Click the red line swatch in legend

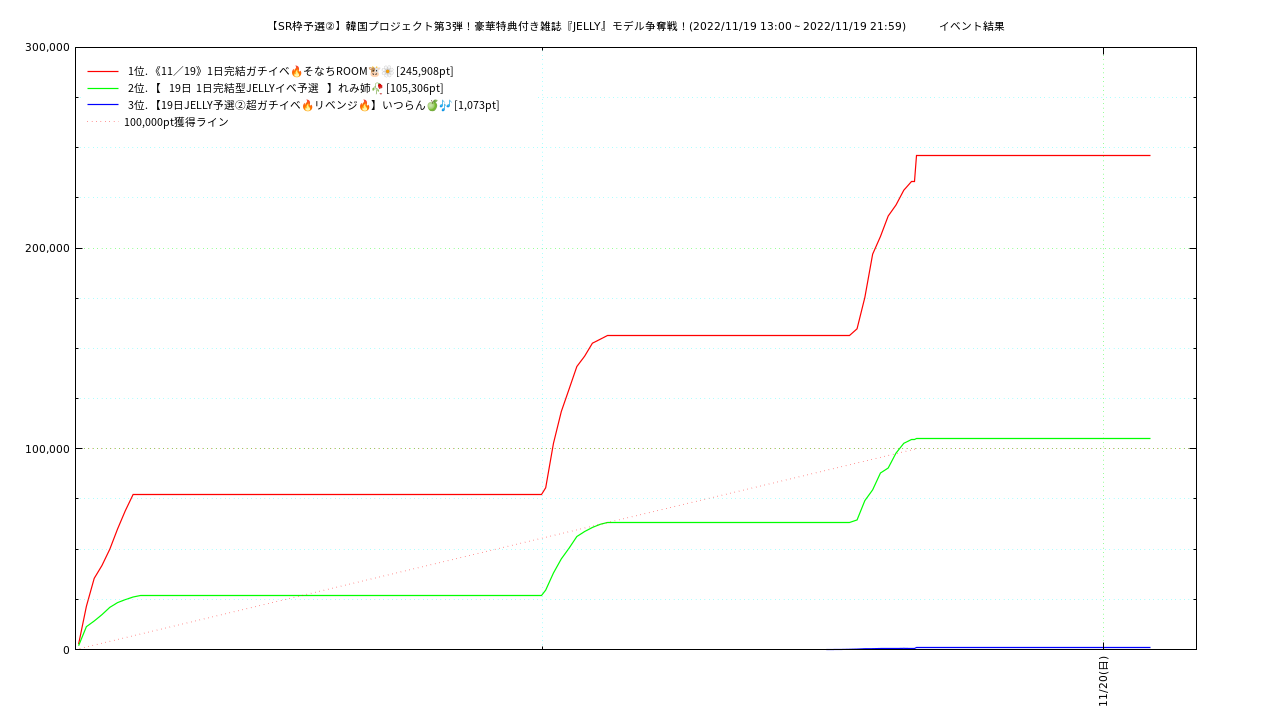(103, 71)
